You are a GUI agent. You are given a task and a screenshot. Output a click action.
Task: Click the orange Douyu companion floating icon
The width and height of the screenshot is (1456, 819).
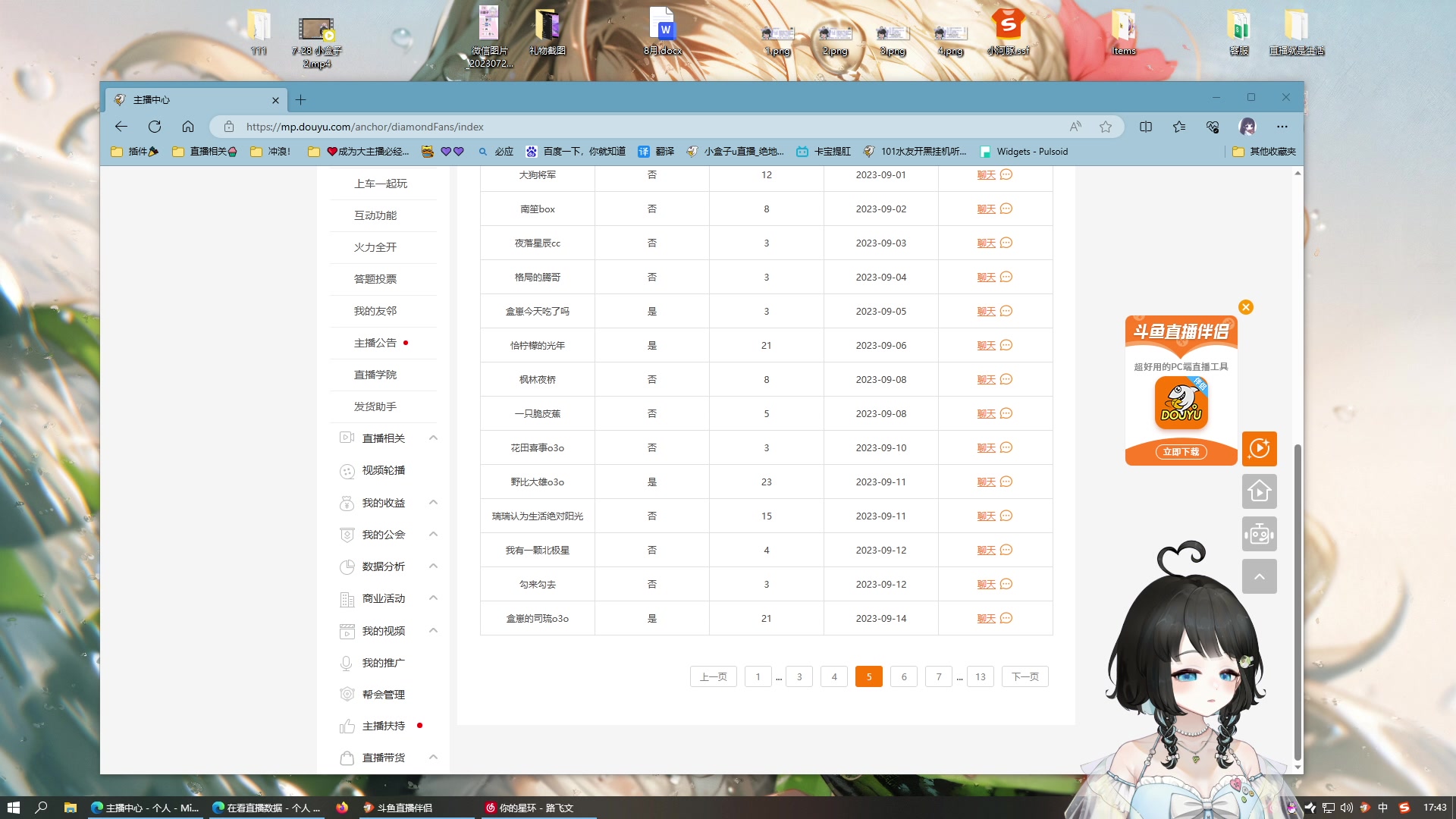pyautogui.click(x=1260, y=448)
